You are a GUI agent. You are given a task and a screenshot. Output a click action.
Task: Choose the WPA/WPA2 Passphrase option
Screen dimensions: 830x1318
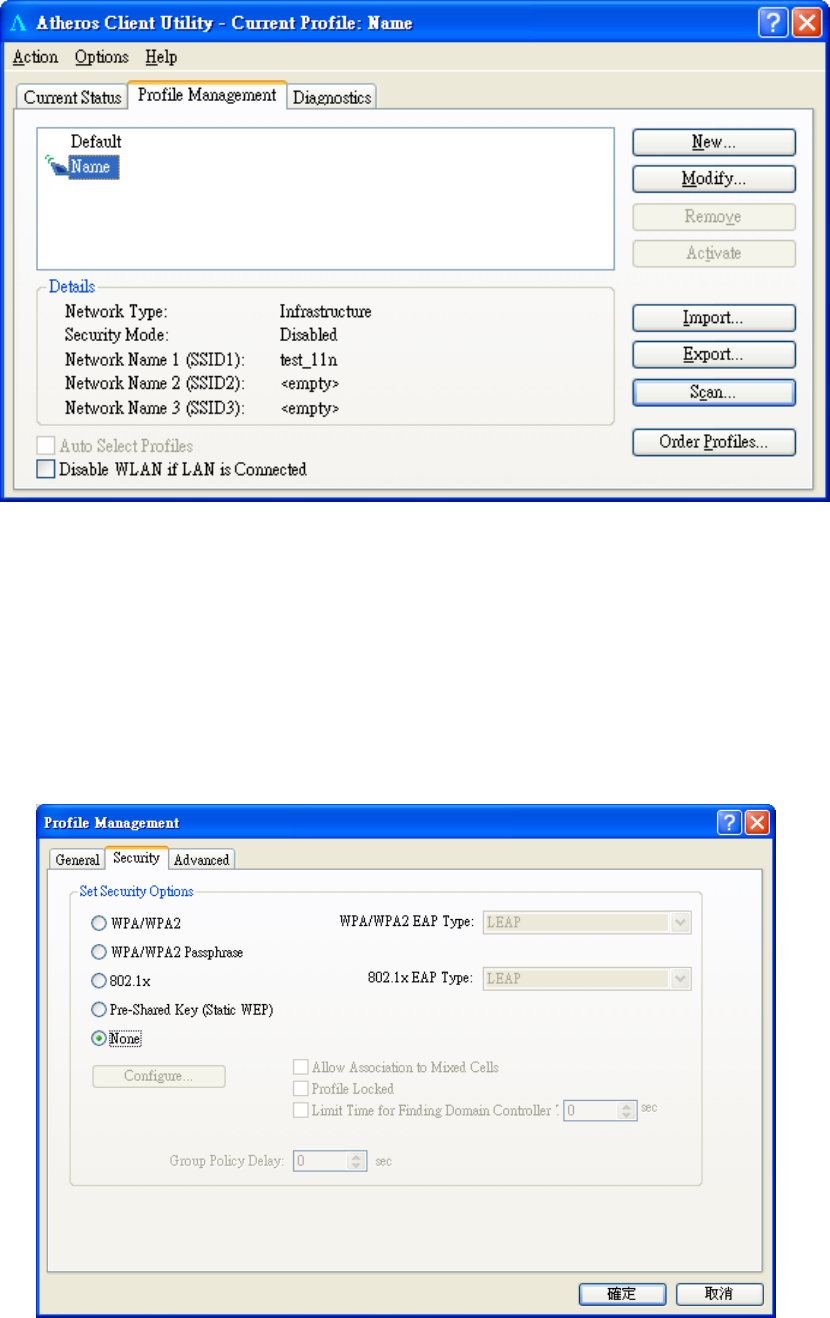pyautogui.click(x=99, y=952)
